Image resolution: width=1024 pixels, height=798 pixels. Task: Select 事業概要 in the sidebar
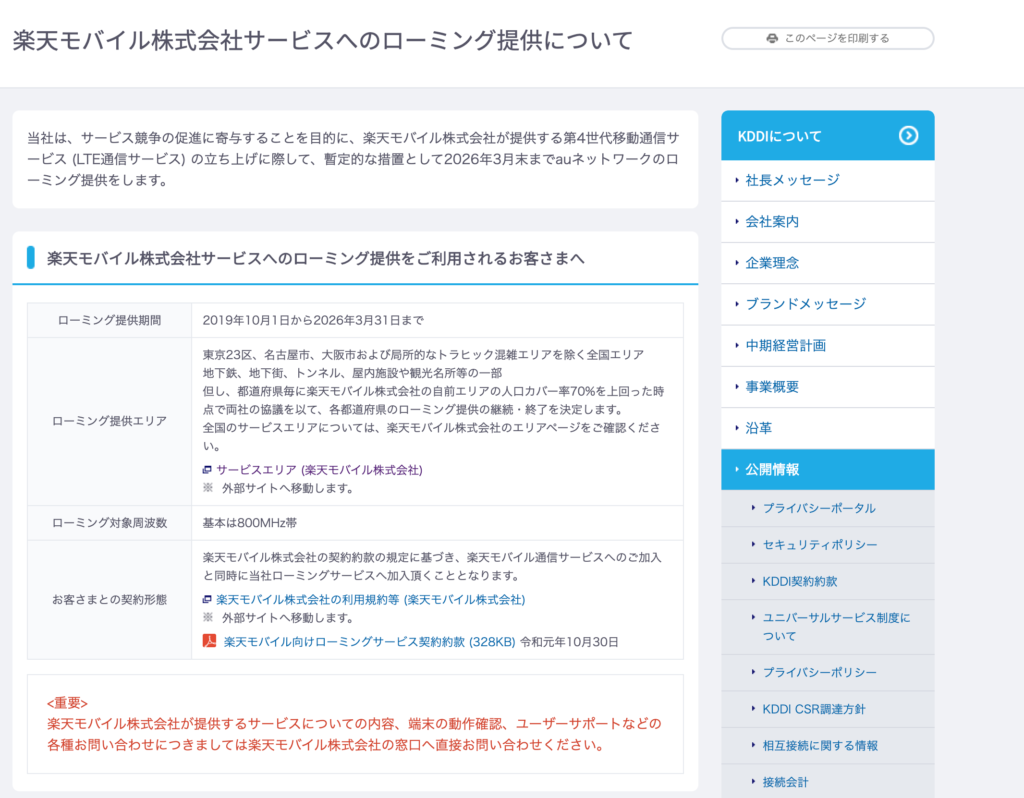point(827,387)
